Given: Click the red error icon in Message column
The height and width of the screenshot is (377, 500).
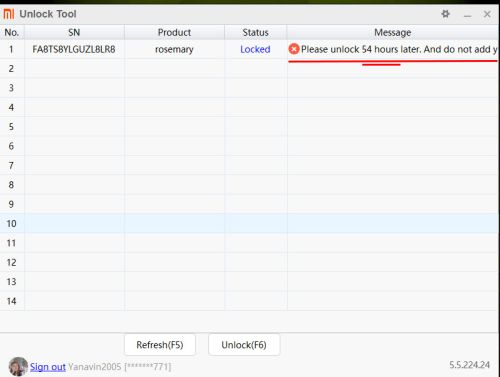Looking at the screenshot, I should point(294,49).
